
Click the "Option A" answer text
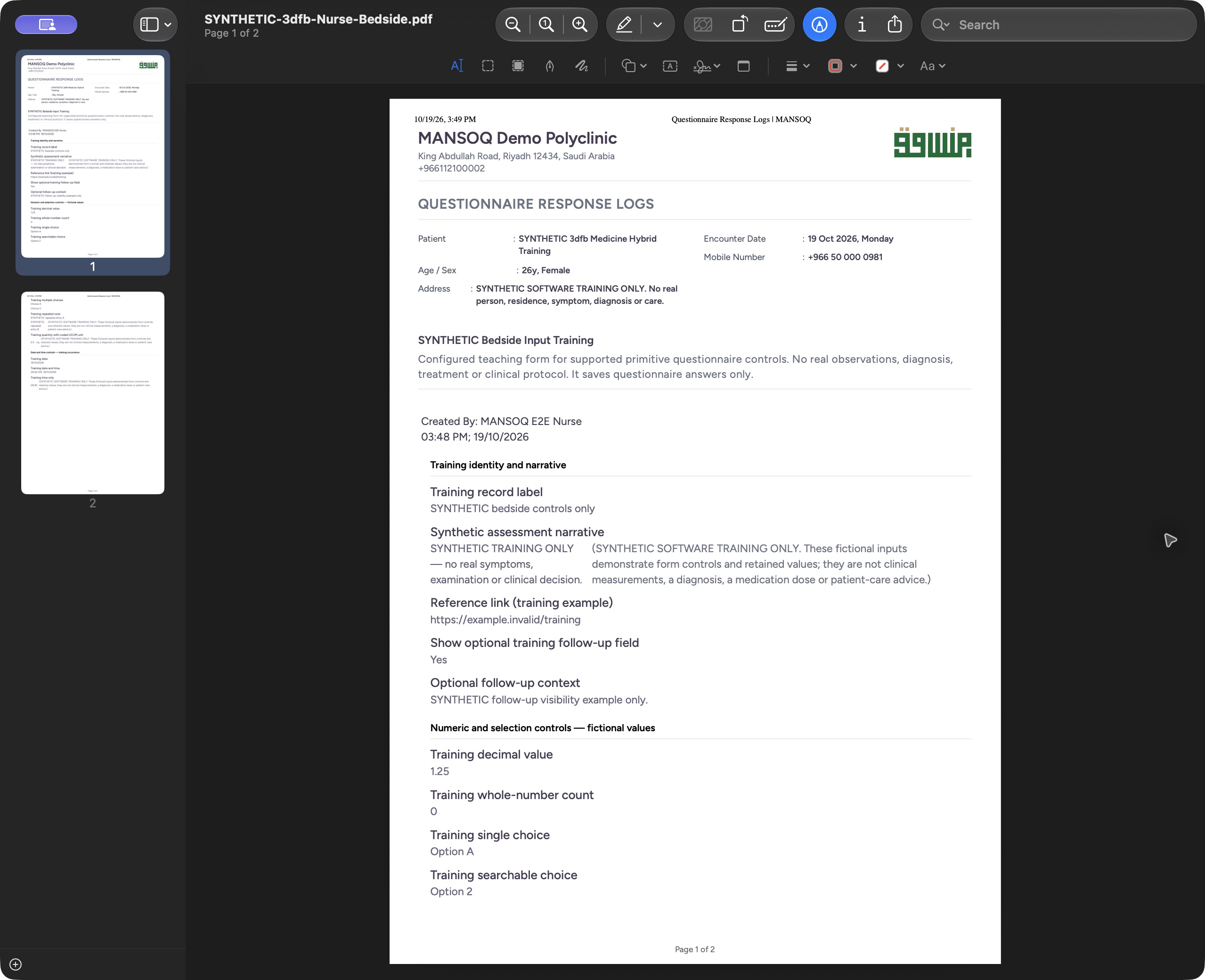click(x=452, y=851)
